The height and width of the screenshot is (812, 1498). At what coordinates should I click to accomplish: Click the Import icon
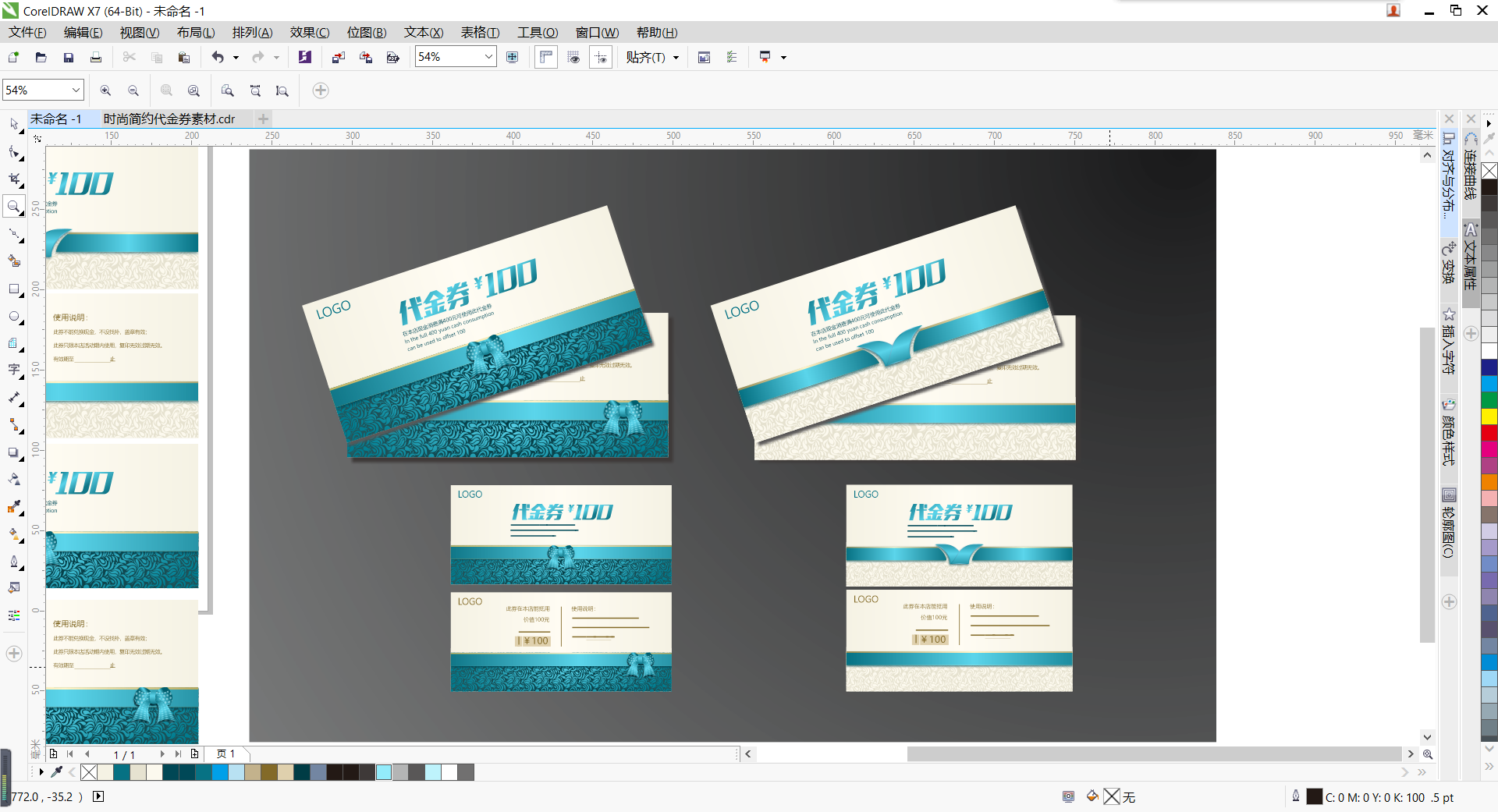[338, 57]
